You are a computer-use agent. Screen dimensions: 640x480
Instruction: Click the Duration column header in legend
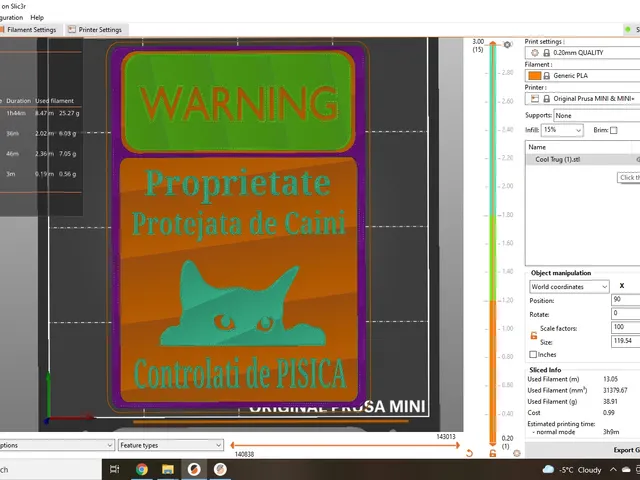tap(18, 100)
